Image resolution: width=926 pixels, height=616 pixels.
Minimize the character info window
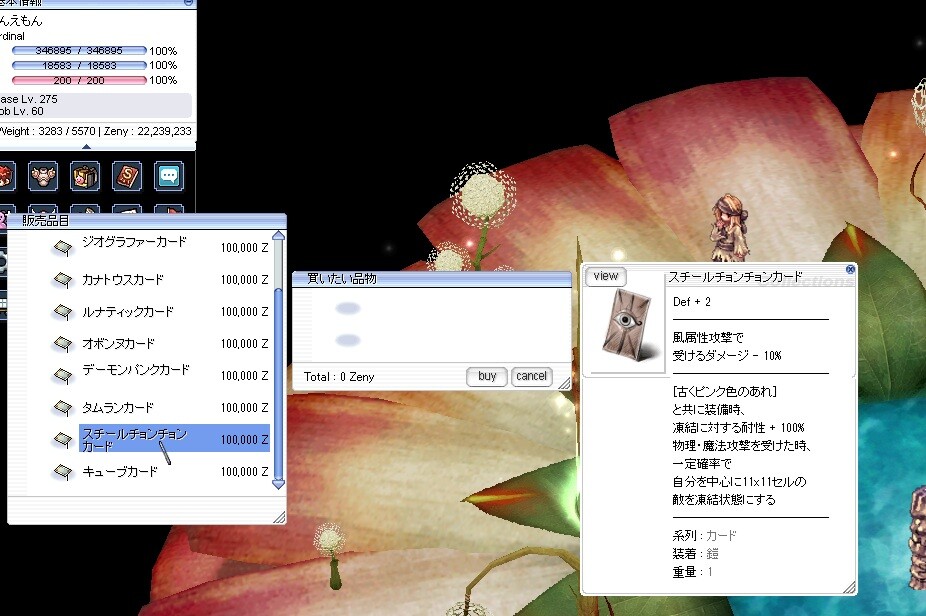(189, 4)
